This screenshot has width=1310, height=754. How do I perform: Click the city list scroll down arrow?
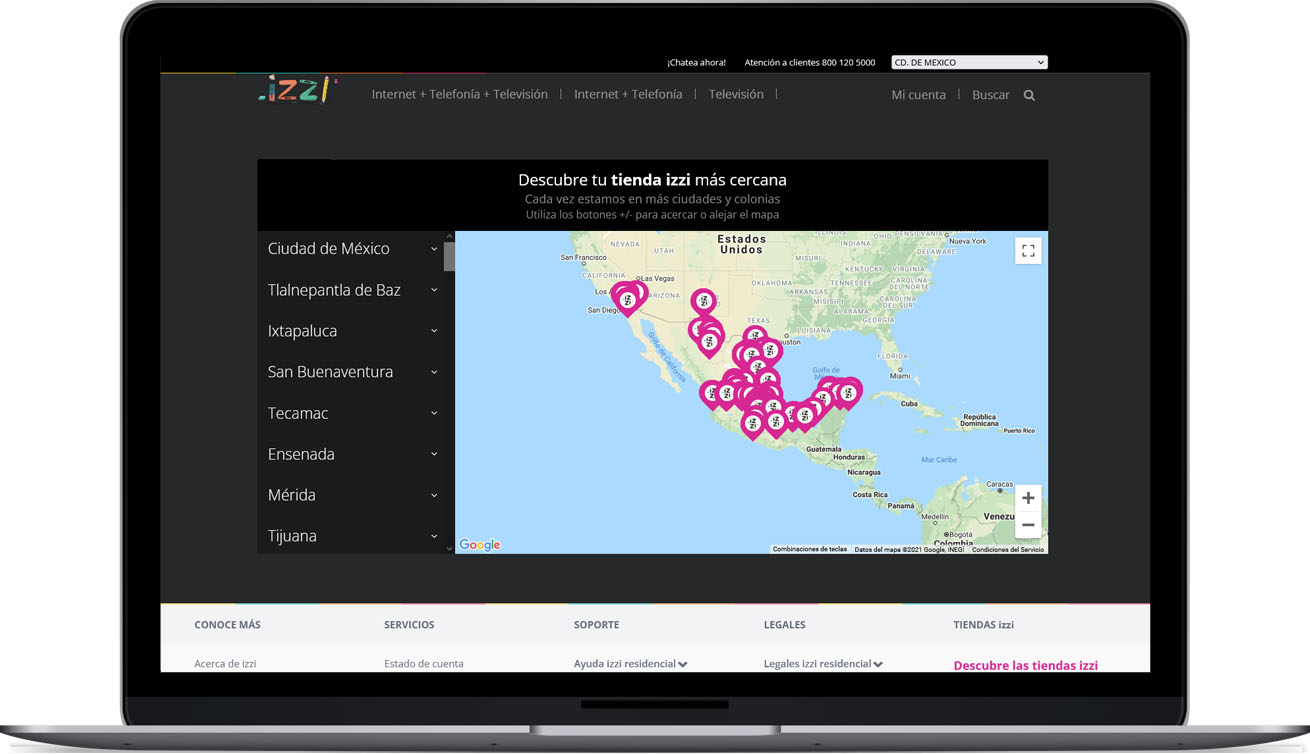pyautogui.click(x=450, y=548)
